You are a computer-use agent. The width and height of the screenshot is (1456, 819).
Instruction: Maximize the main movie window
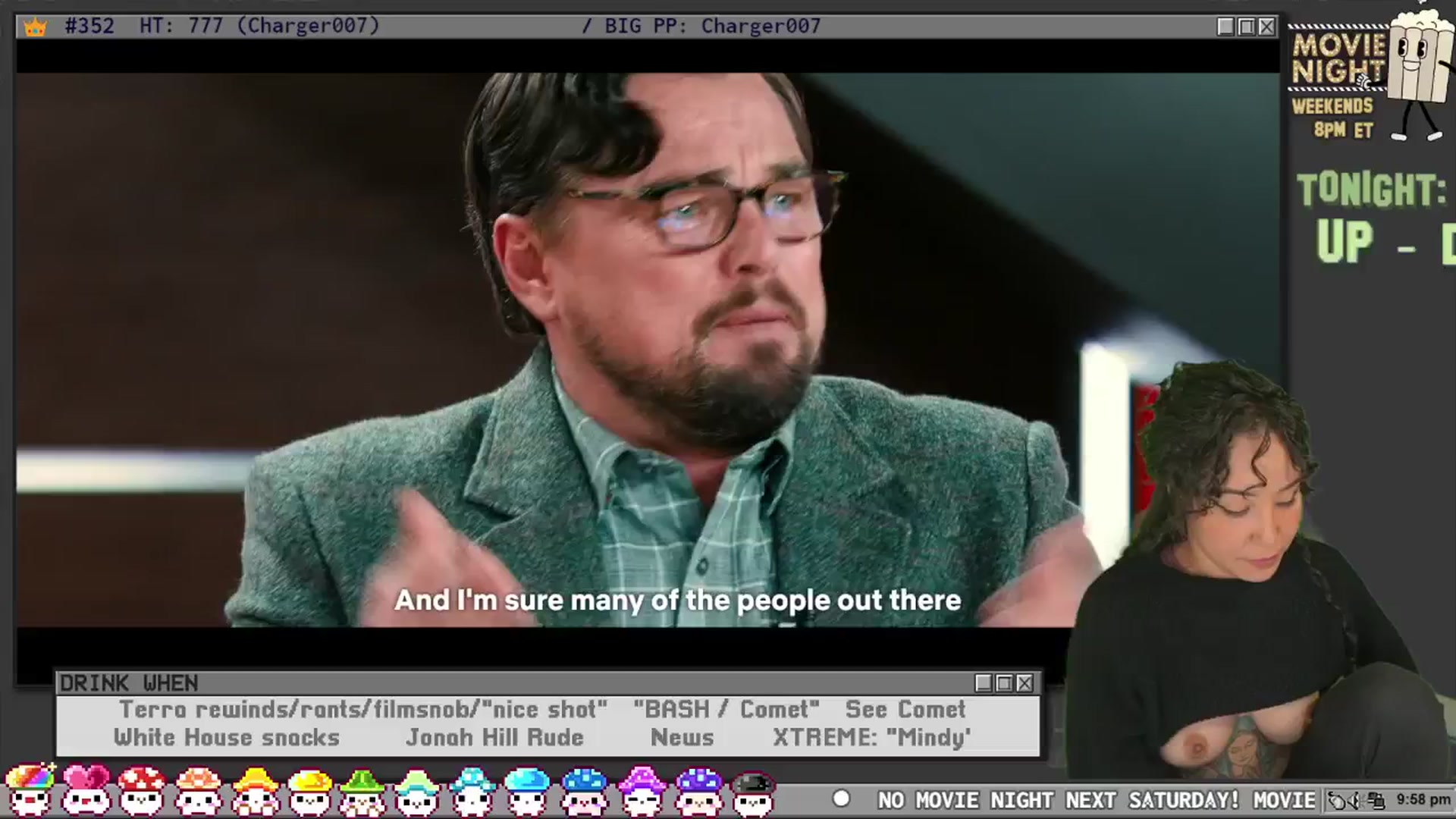[x=1246, y=27]
